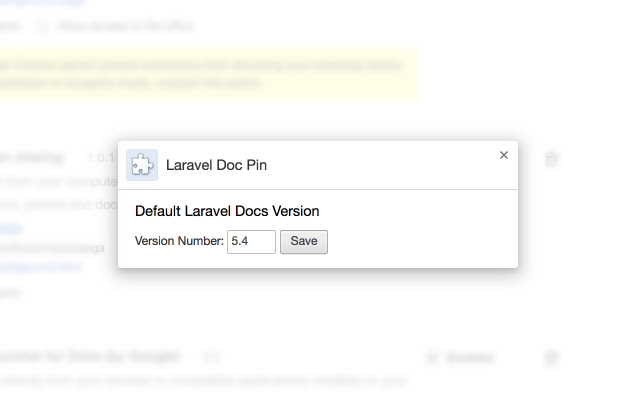Click the trash icon right of the dialog
This screenshot has height=400, width=640.
pos(551,159)
